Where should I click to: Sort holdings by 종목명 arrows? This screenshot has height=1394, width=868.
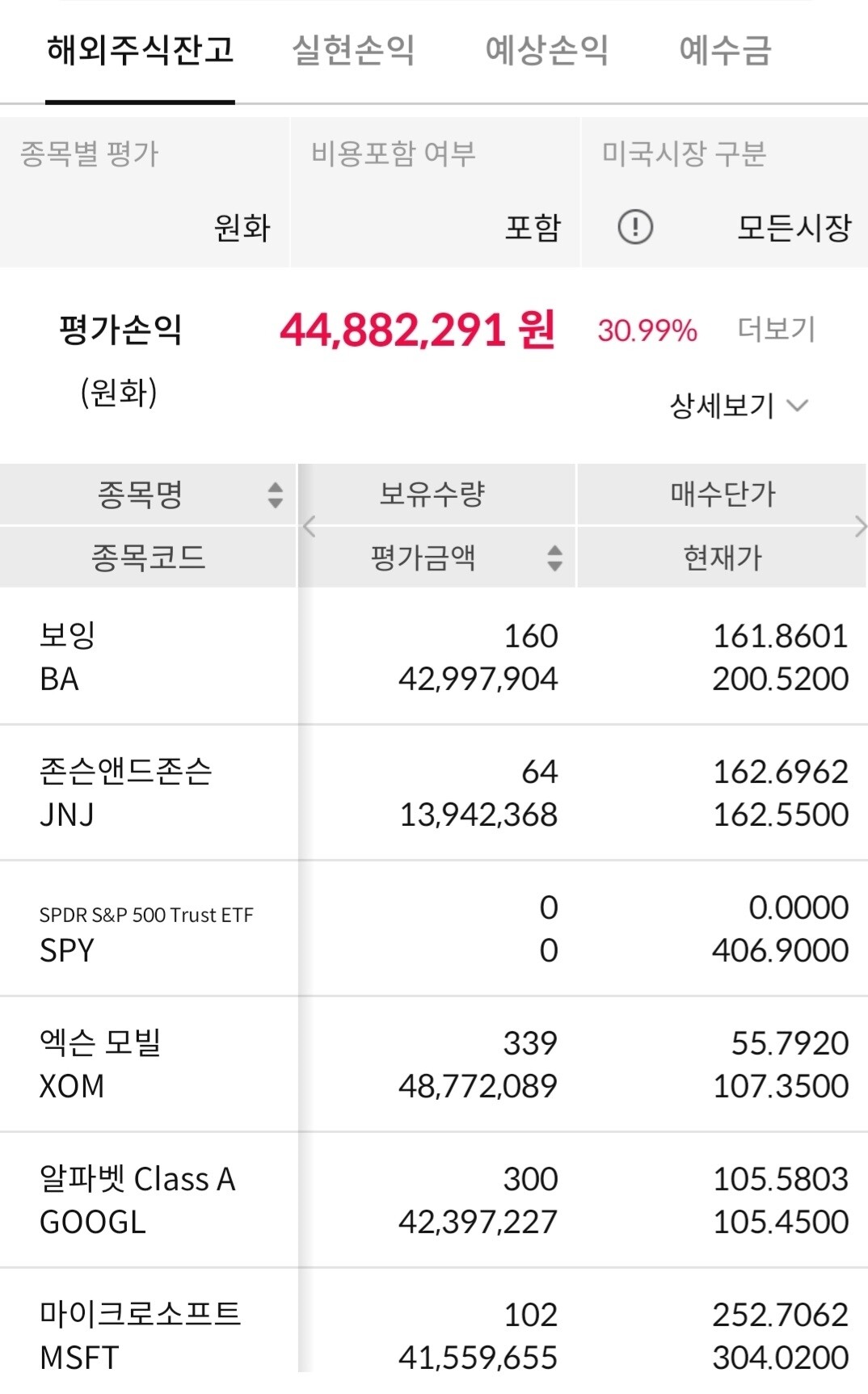click(276, 495)
